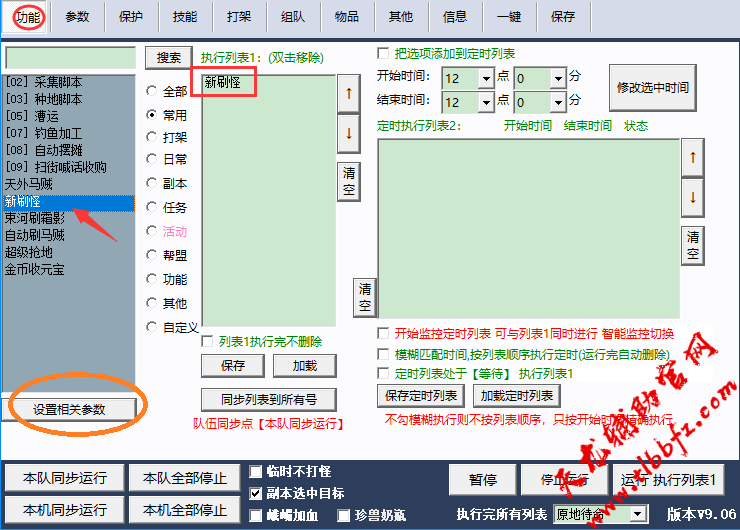Click the 搜索 button
Image resolution: width=740 pixels, height=530 pixels.
[168, 58]
